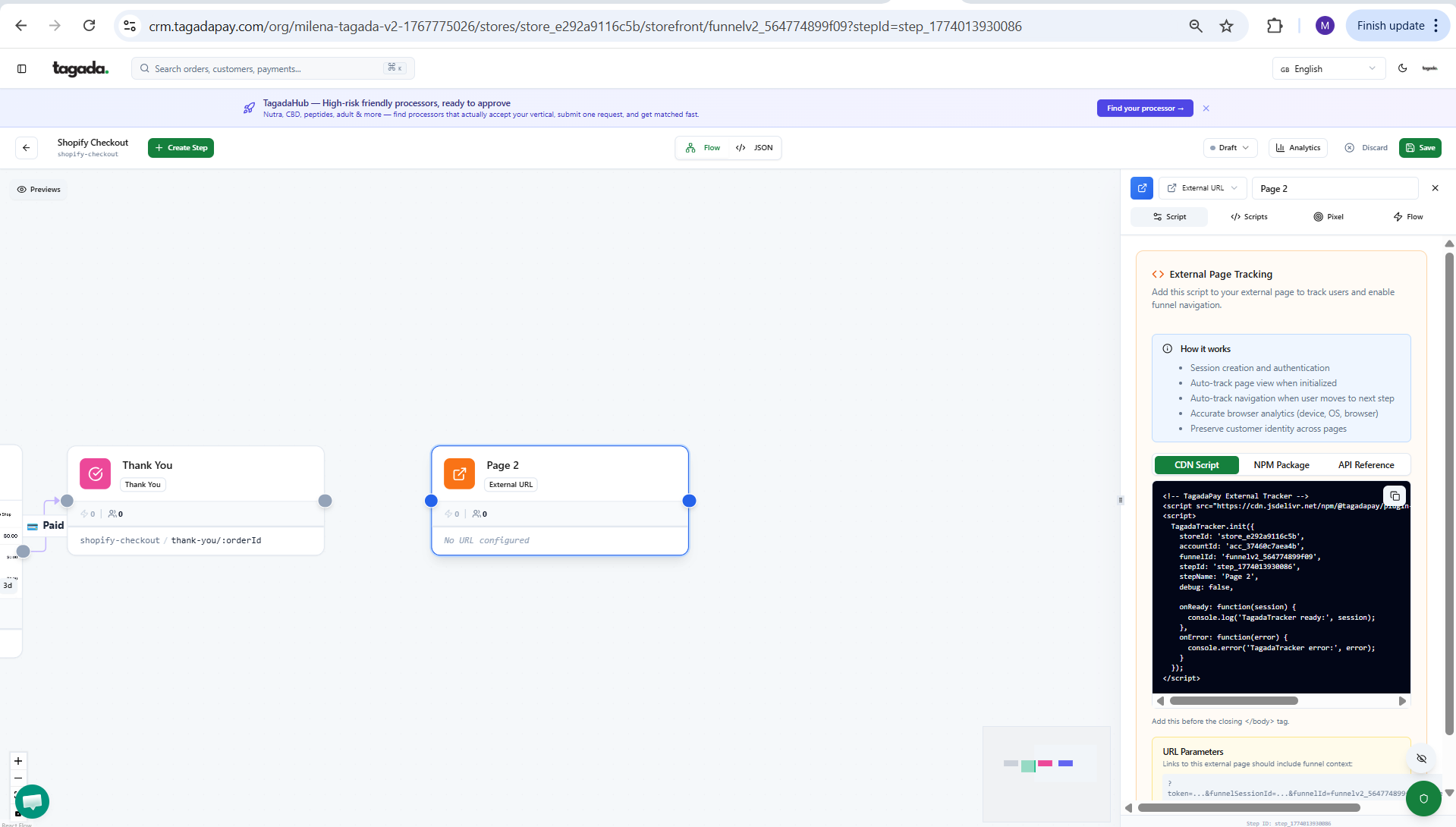This screenshot has height=827, width=1456.
Task: Zoom in on the flow canvas
Action: [x=18, y=761]
